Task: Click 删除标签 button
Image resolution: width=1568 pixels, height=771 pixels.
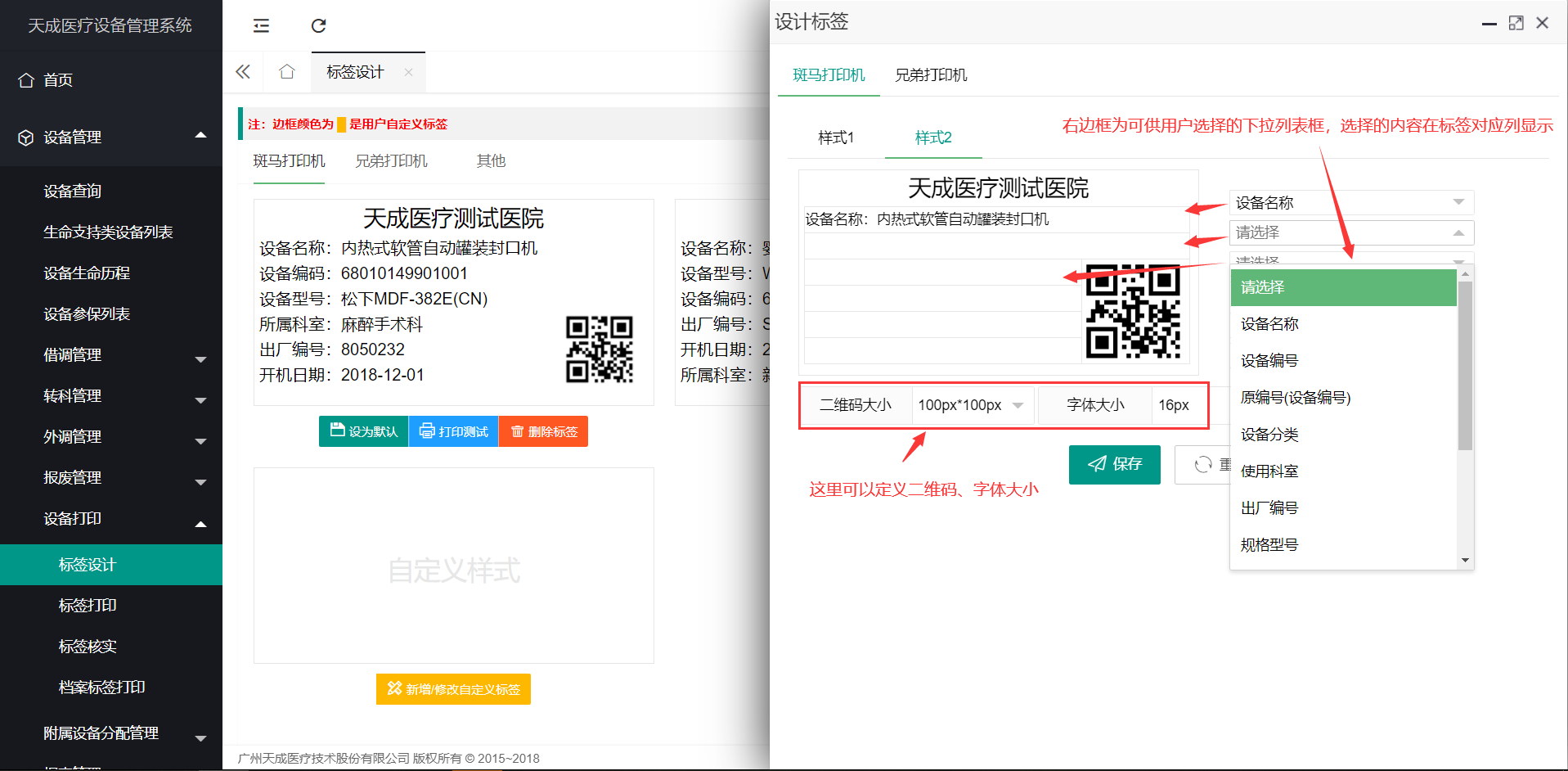Action: 543,431
